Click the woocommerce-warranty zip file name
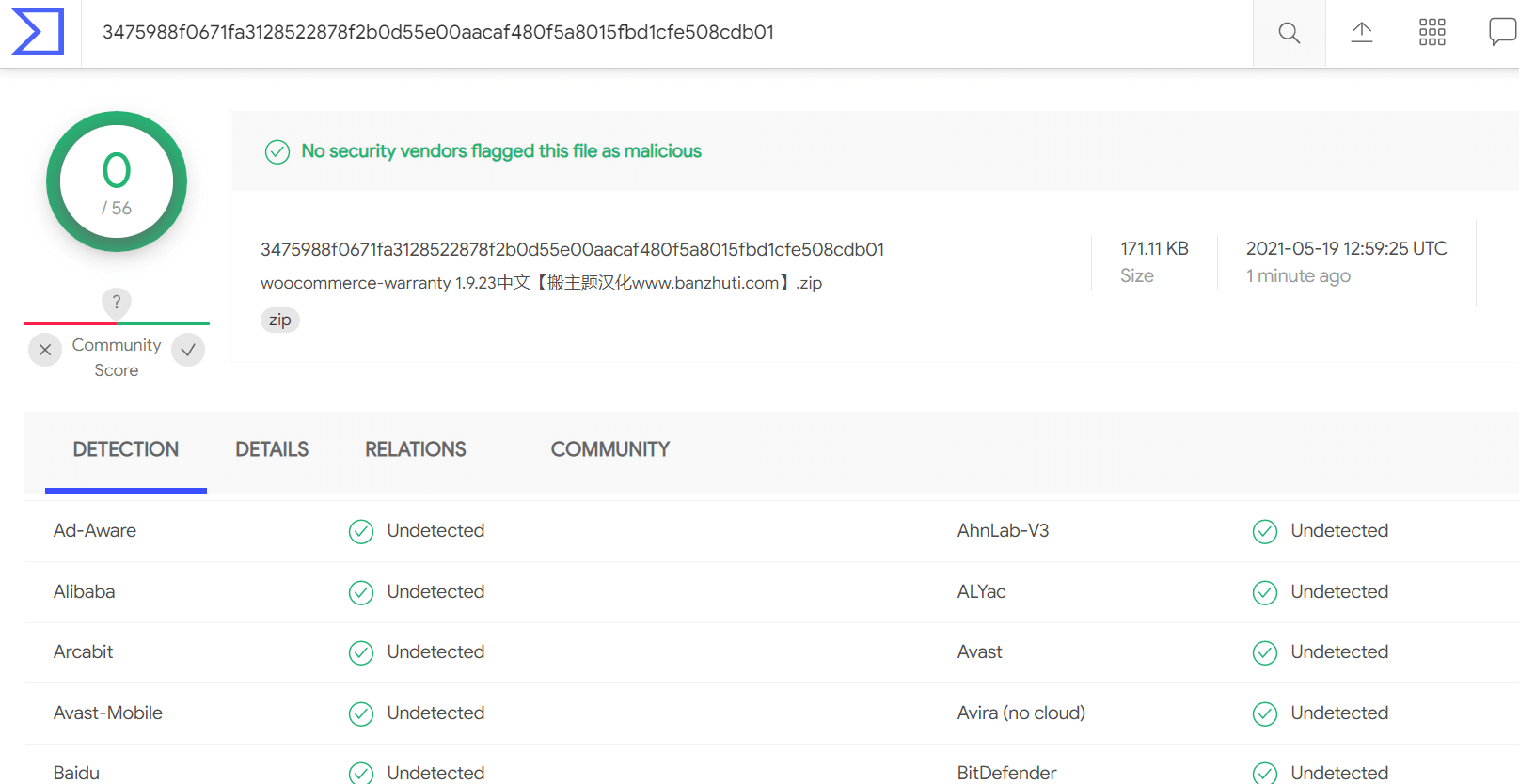Screen dimensions: 1519x784 542,283
